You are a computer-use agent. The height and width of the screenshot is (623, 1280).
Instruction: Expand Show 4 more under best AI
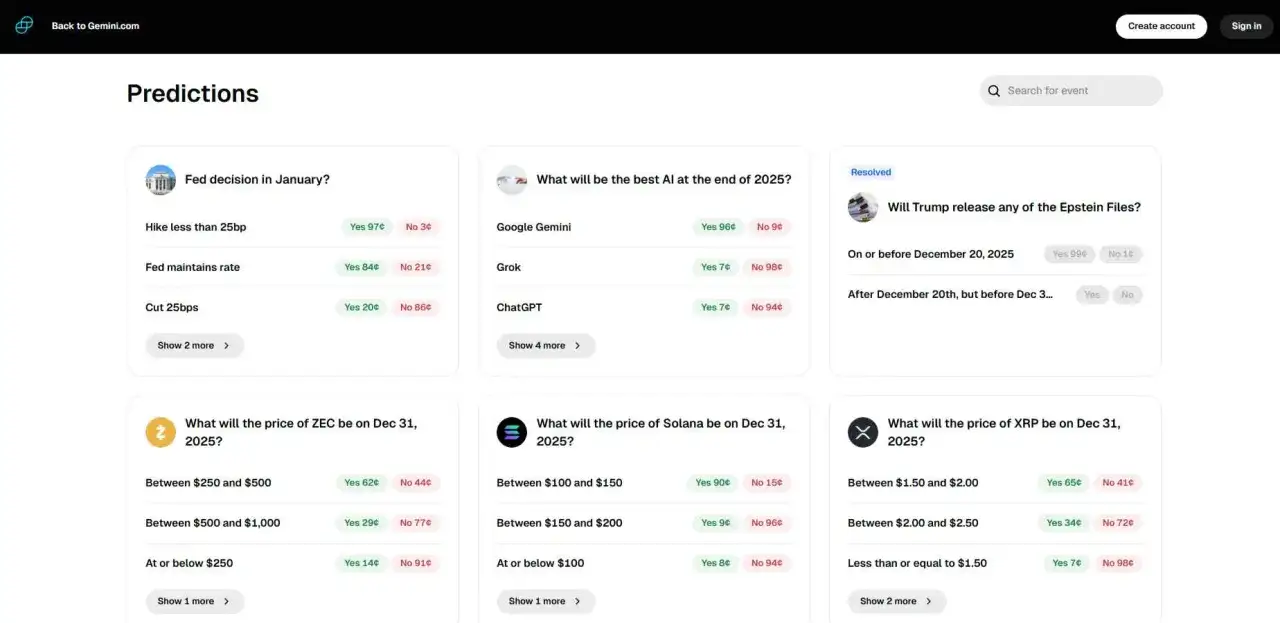coord(545,346)
